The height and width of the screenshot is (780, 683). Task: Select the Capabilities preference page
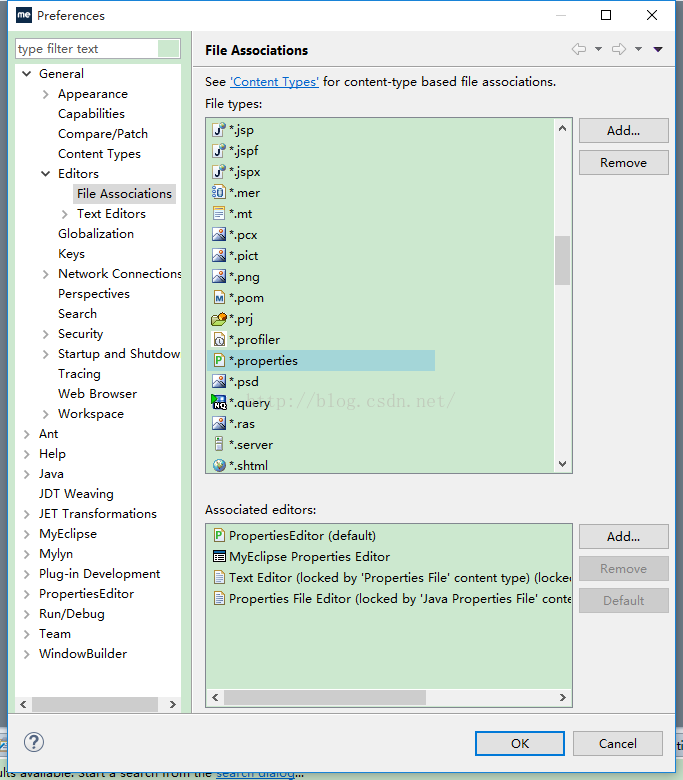coord(91,114)
